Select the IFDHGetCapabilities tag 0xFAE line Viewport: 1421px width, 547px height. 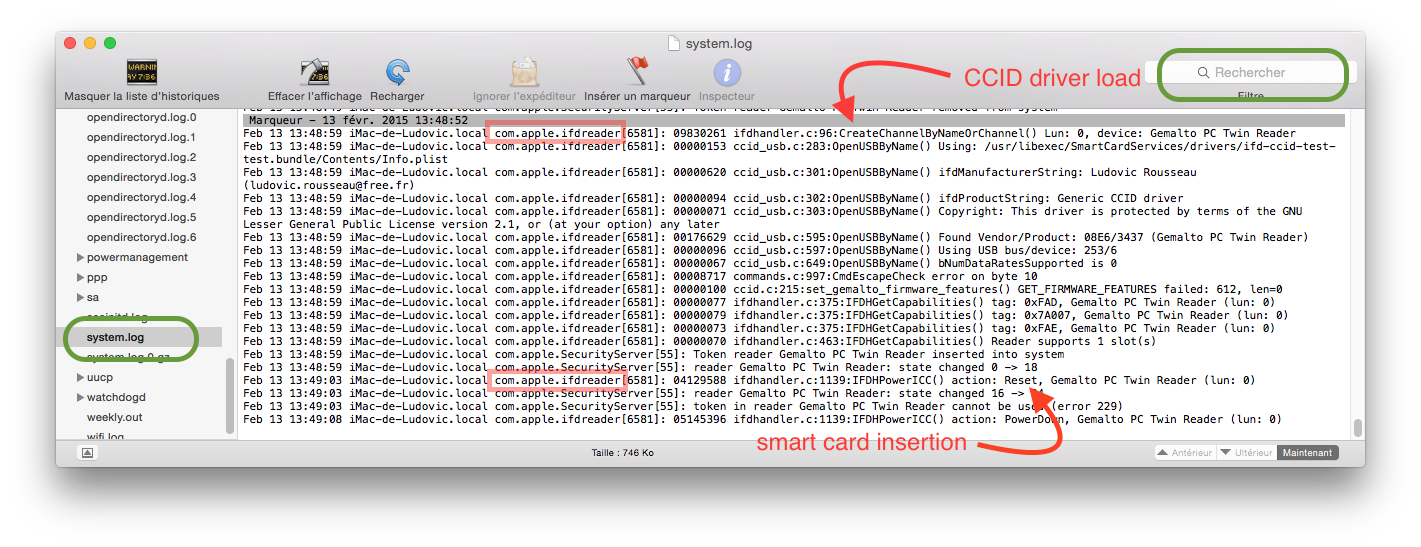pyautogui.click(x=758, y=328)
